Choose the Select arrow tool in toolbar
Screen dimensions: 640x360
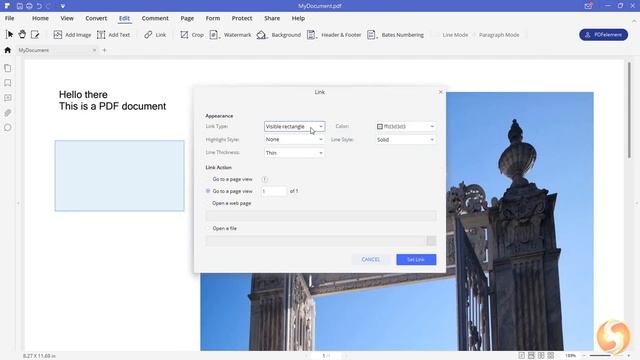(x=9, y=35)
